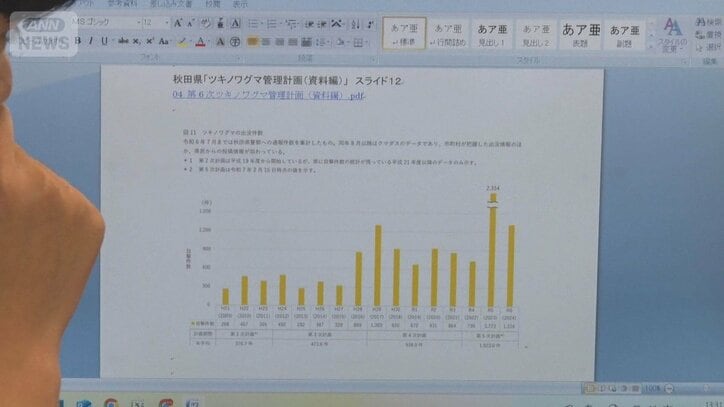Open the font name combo box
The width and height of the screenshot is (724, 407).
pyautogui.click(x=107, y=22)
